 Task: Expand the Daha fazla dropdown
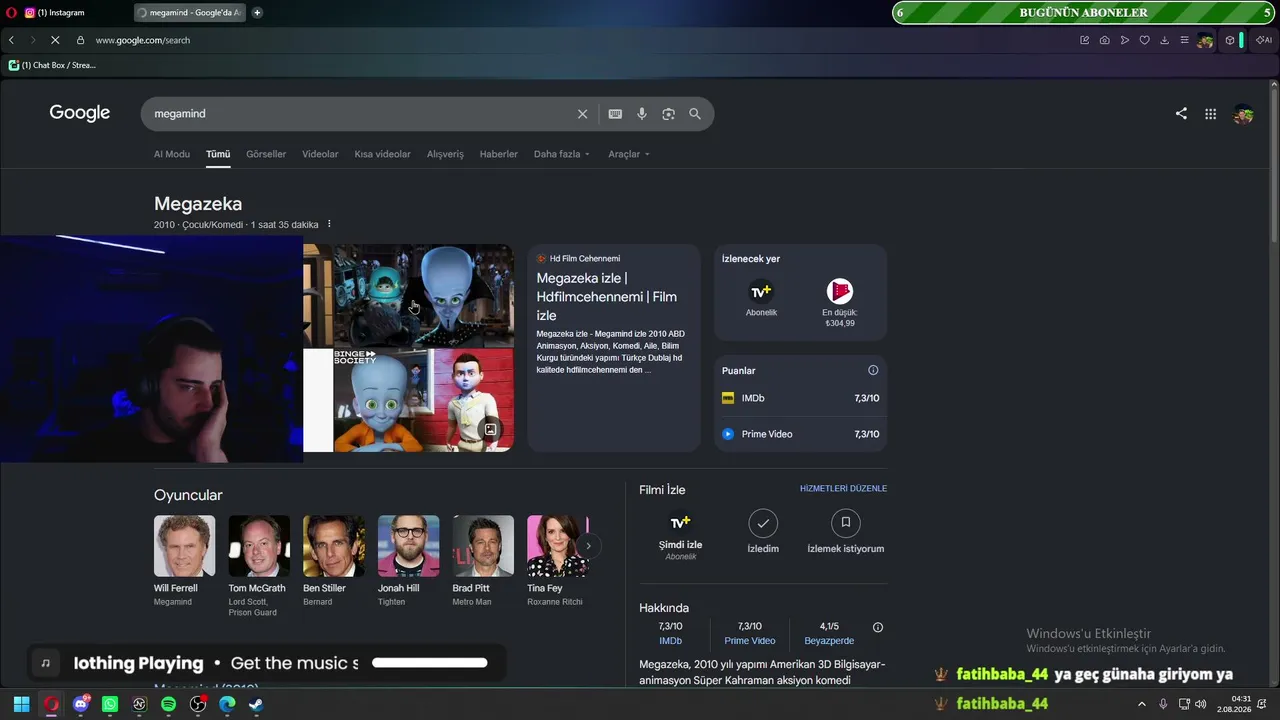tap(562, 154)
